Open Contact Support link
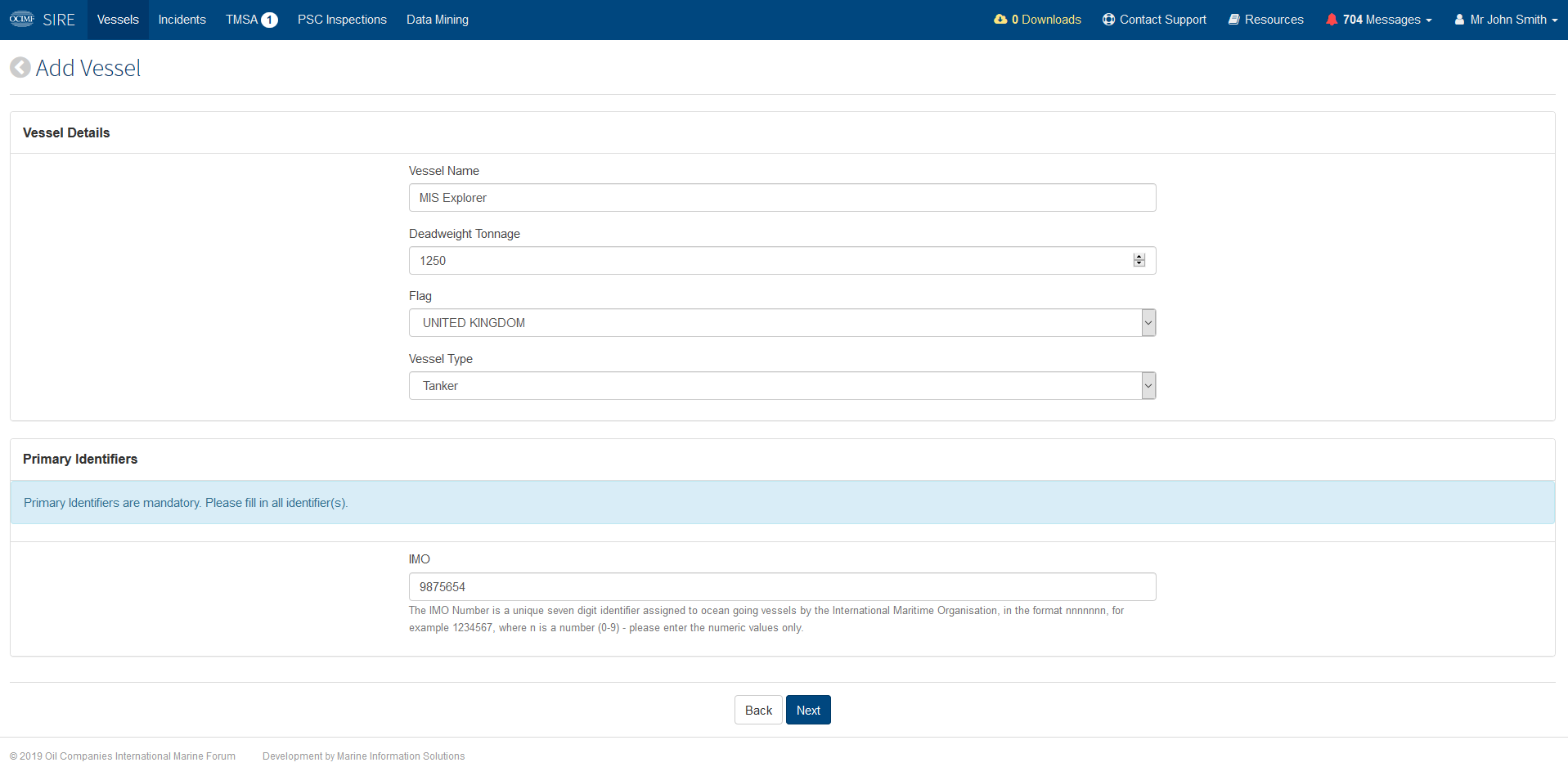 click(1154, 20)
